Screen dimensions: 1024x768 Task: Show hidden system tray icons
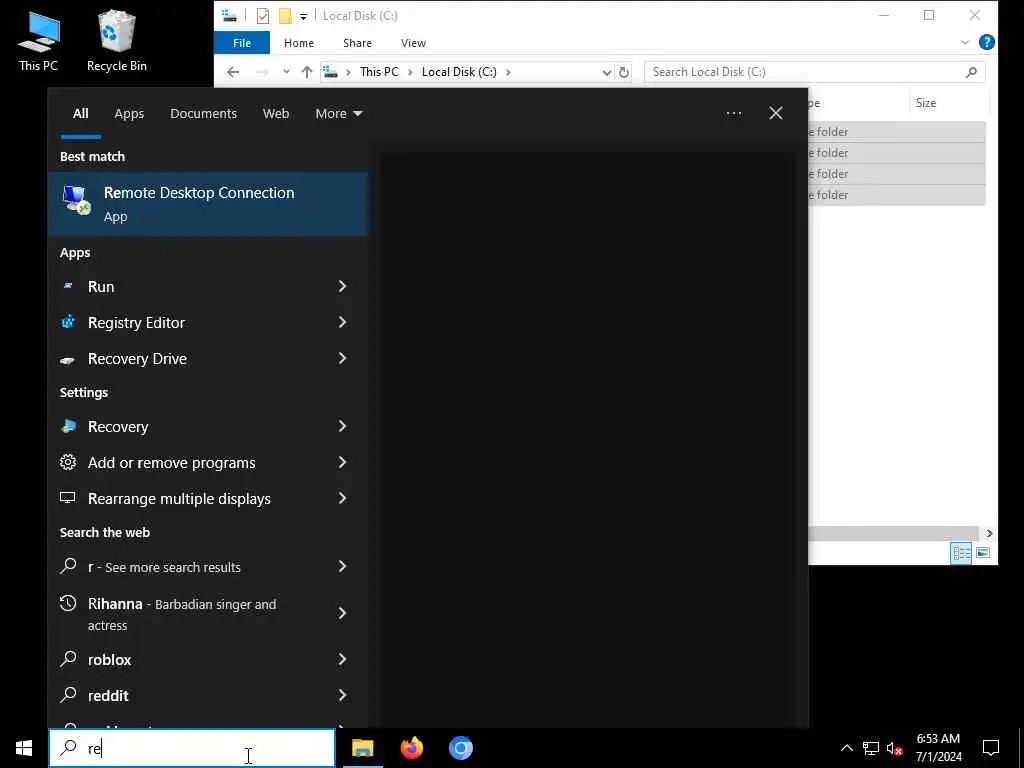846,748
